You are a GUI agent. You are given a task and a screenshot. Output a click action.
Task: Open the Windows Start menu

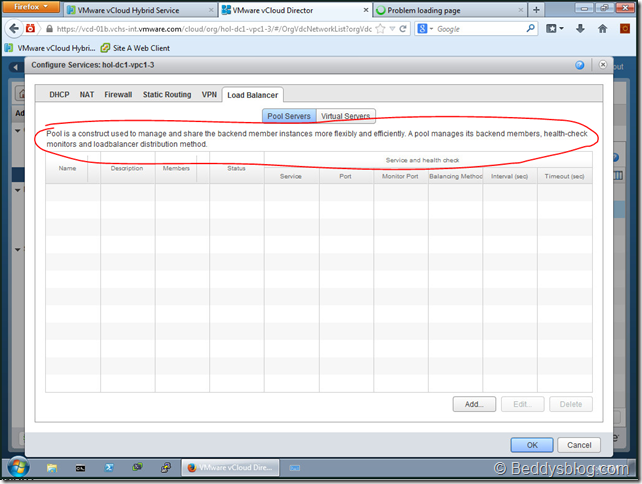pyautogui.click(x=18, y=467)
